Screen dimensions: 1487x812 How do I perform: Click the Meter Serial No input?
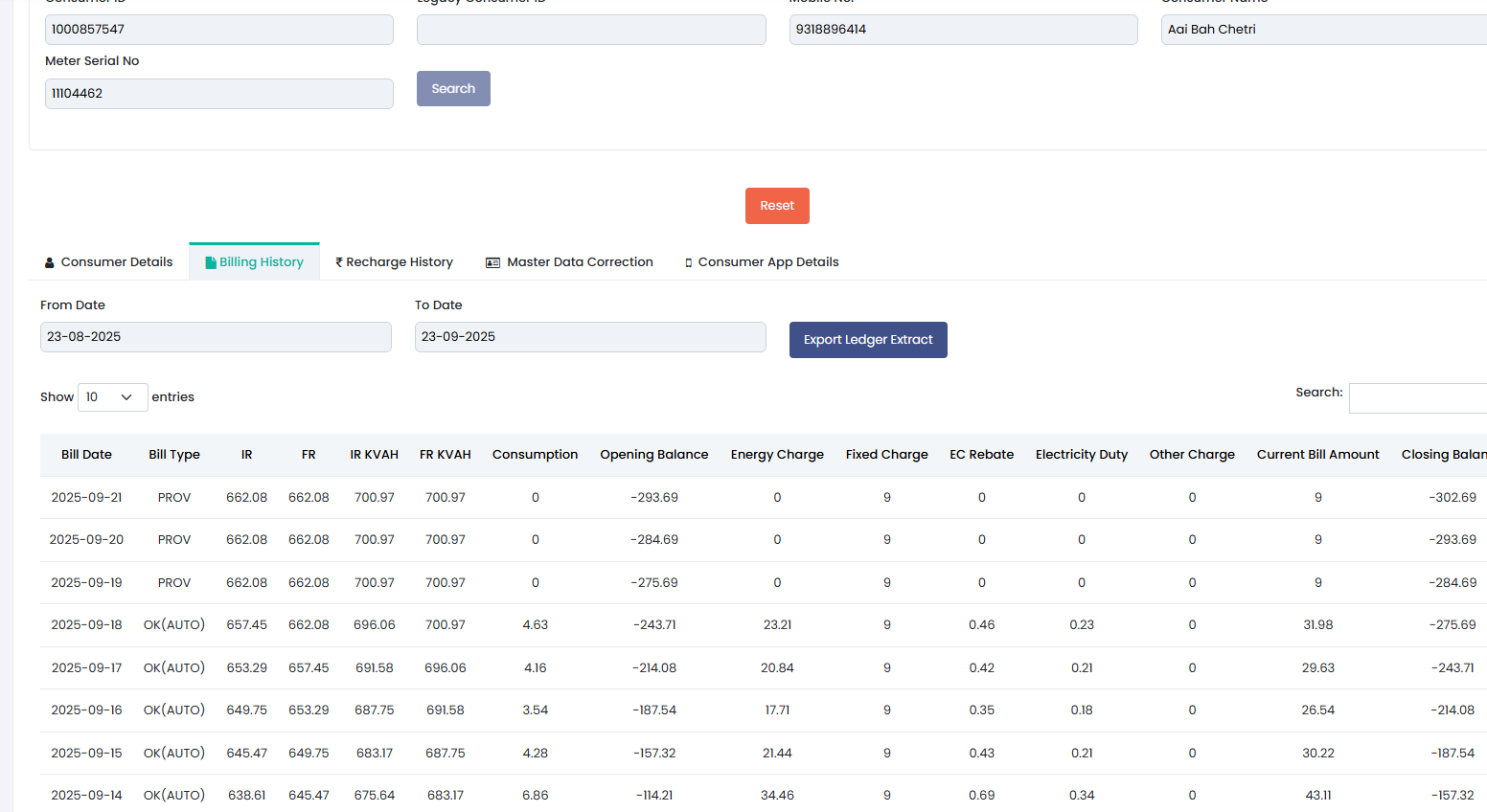218,94
